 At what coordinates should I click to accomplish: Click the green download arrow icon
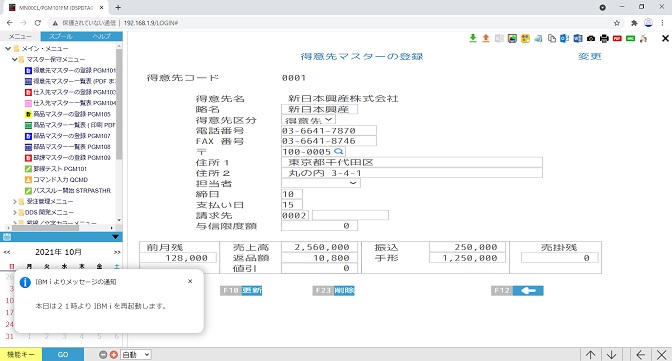click(x=473, y=38)
